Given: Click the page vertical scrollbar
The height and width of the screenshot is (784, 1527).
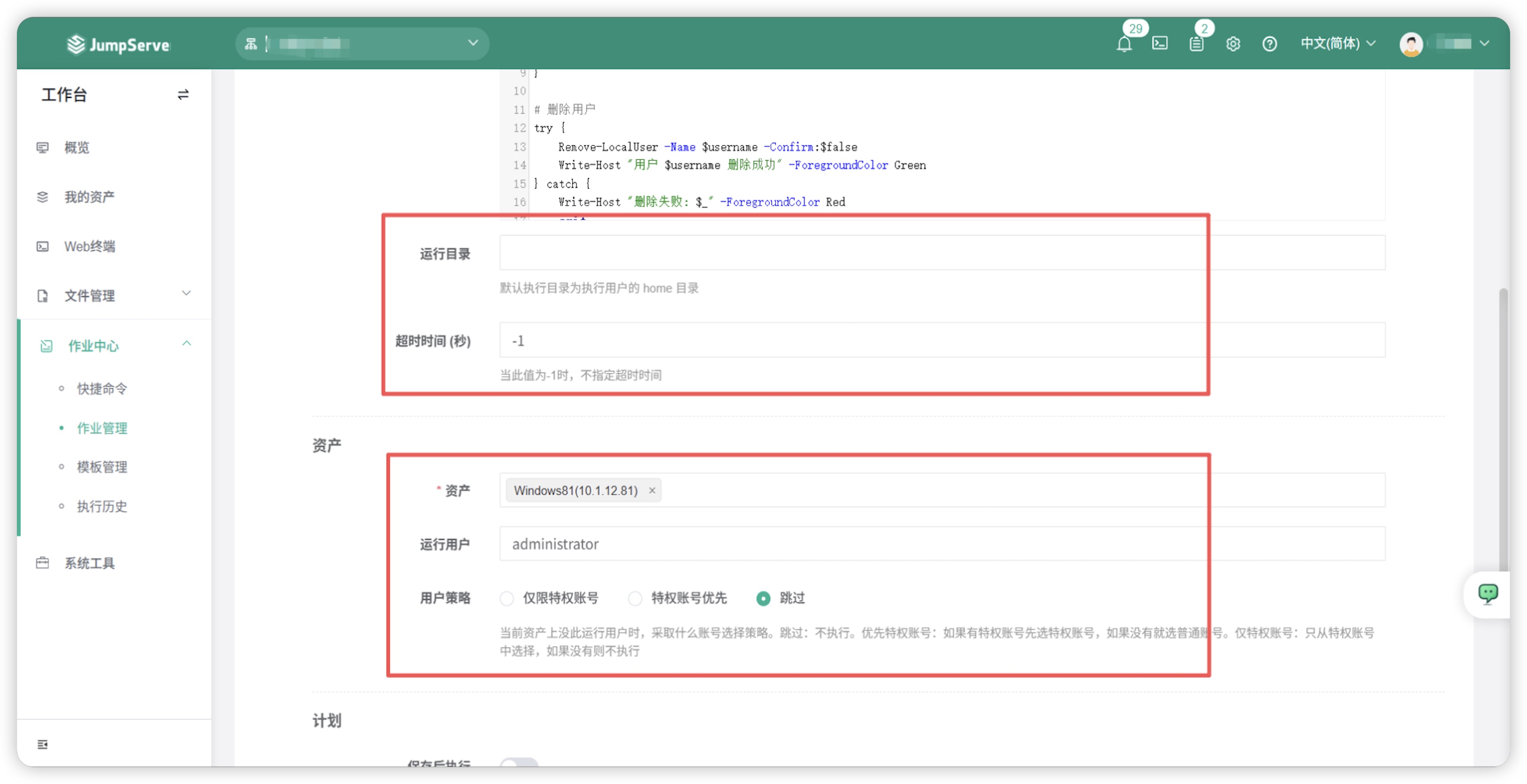Looking at the screenshot, I should pos(1503,427).
